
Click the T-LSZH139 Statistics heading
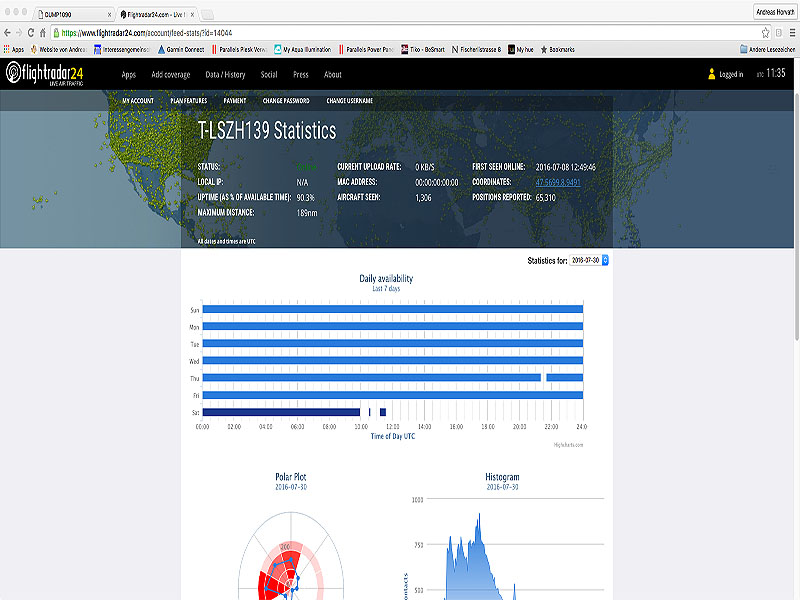tap(267, 131)
